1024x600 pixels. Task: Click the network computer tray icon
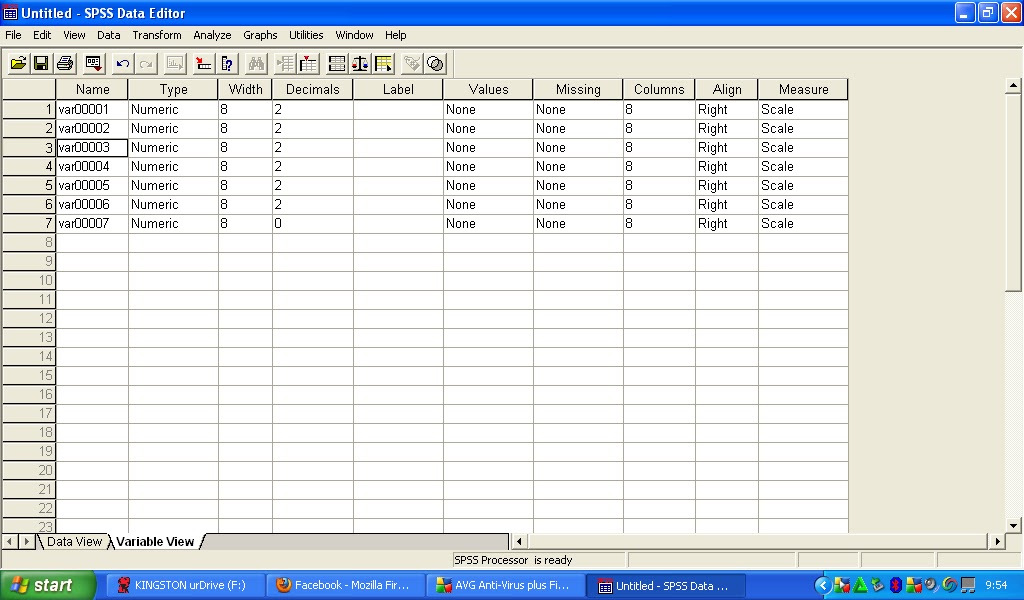[968, 585]
